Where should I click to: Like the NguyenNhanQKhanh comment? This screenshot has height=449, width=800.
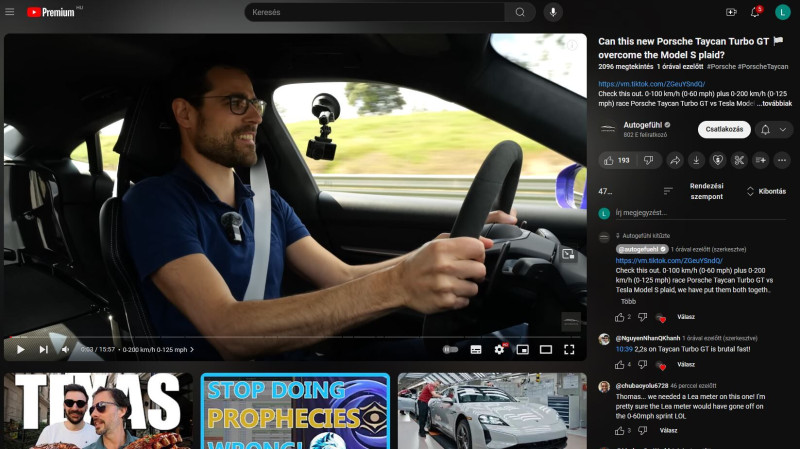tap(619, 365)
